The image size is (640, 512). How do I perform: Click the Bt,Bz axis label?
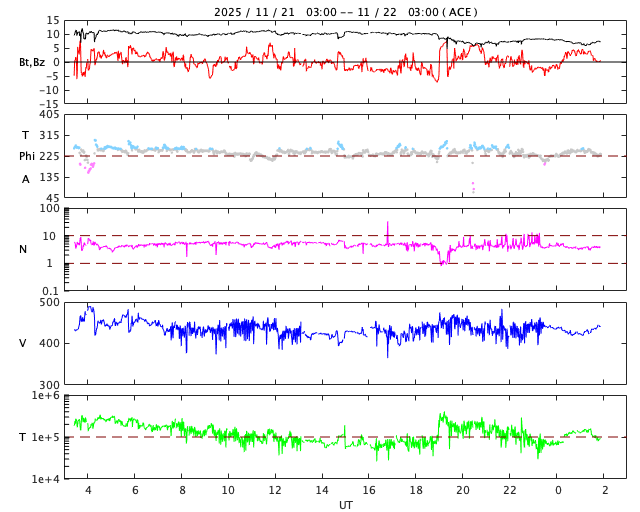[32, 62]
